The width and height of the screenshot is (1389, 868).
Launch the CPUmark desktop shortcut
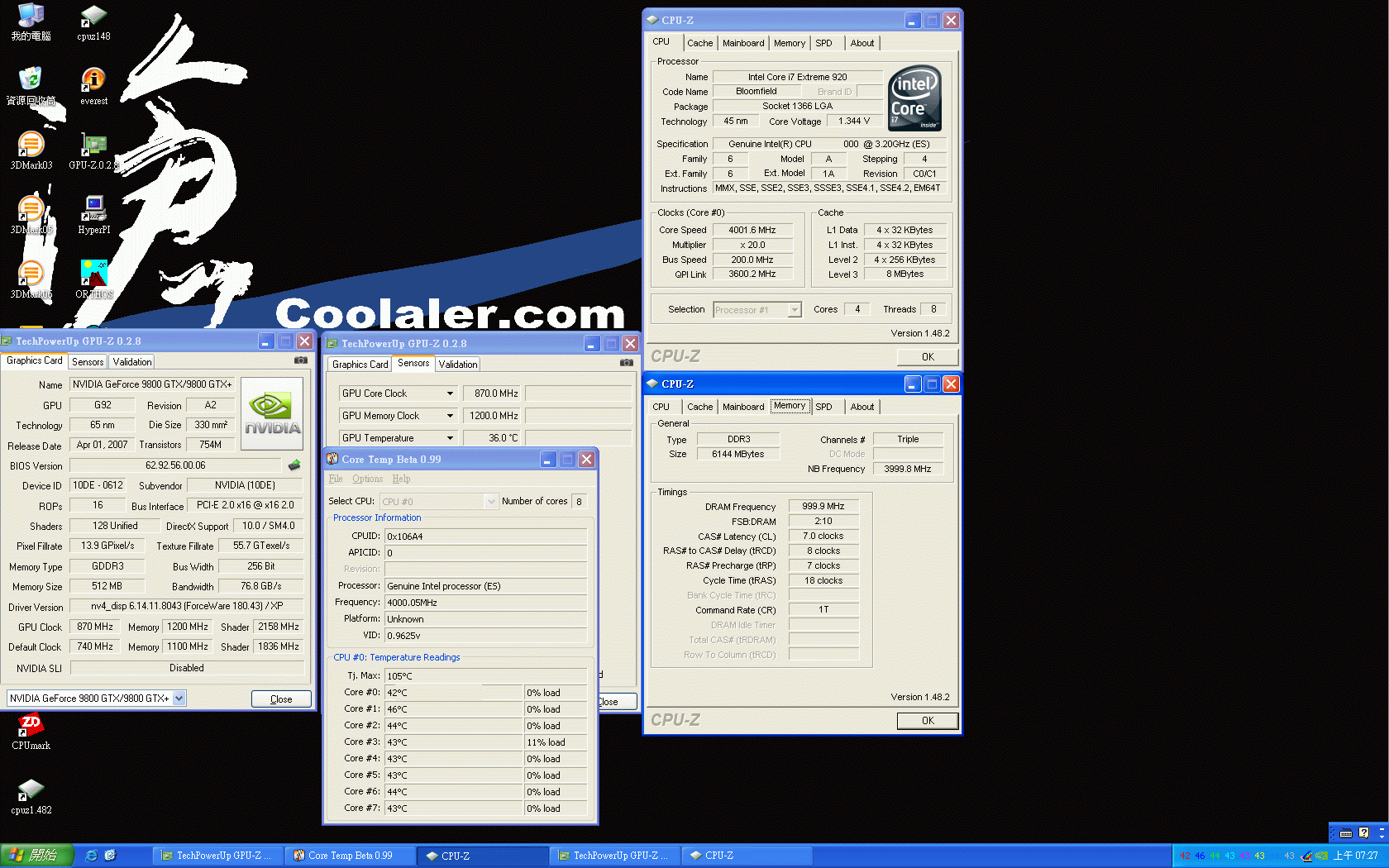tap(31, 726)
